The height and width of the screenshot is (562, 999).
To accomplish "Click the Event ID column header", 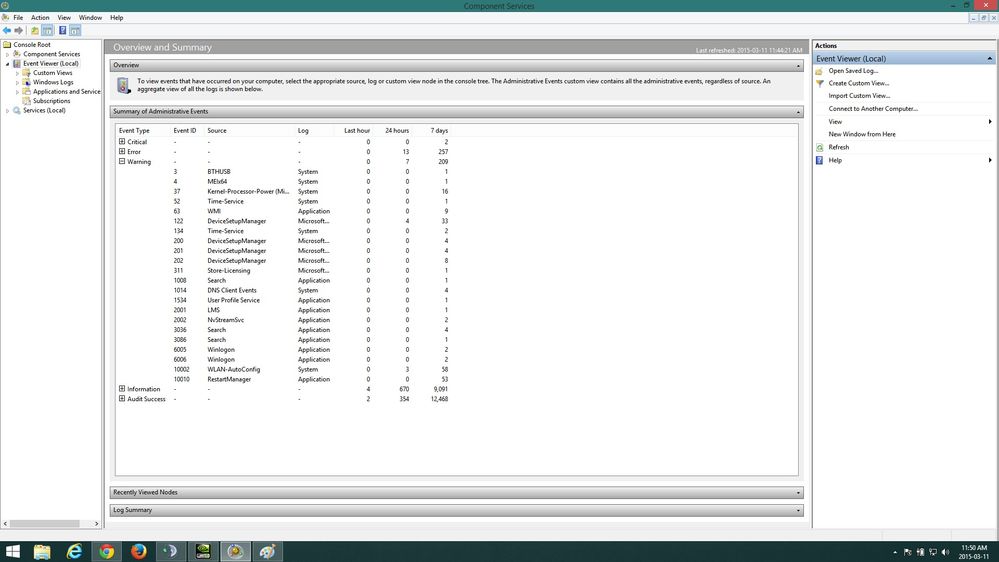I will coord(185,131).
